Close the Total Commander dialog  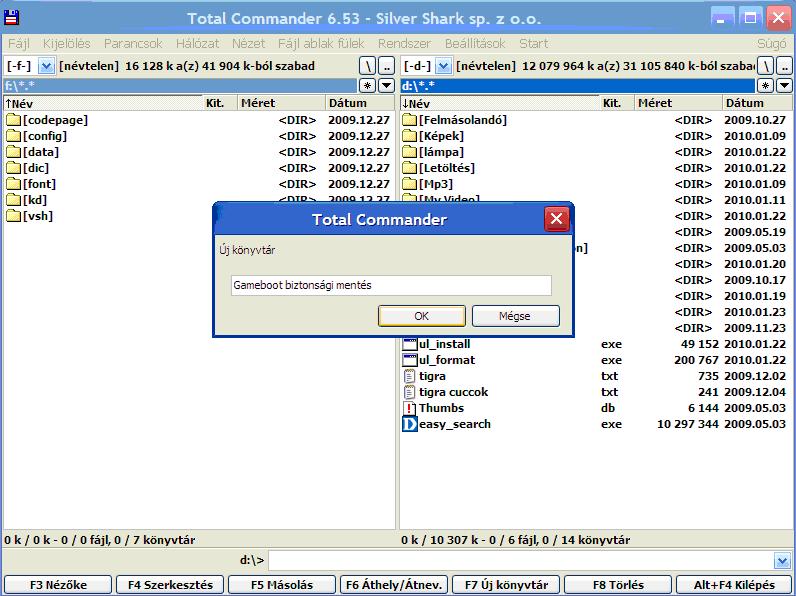556,219
